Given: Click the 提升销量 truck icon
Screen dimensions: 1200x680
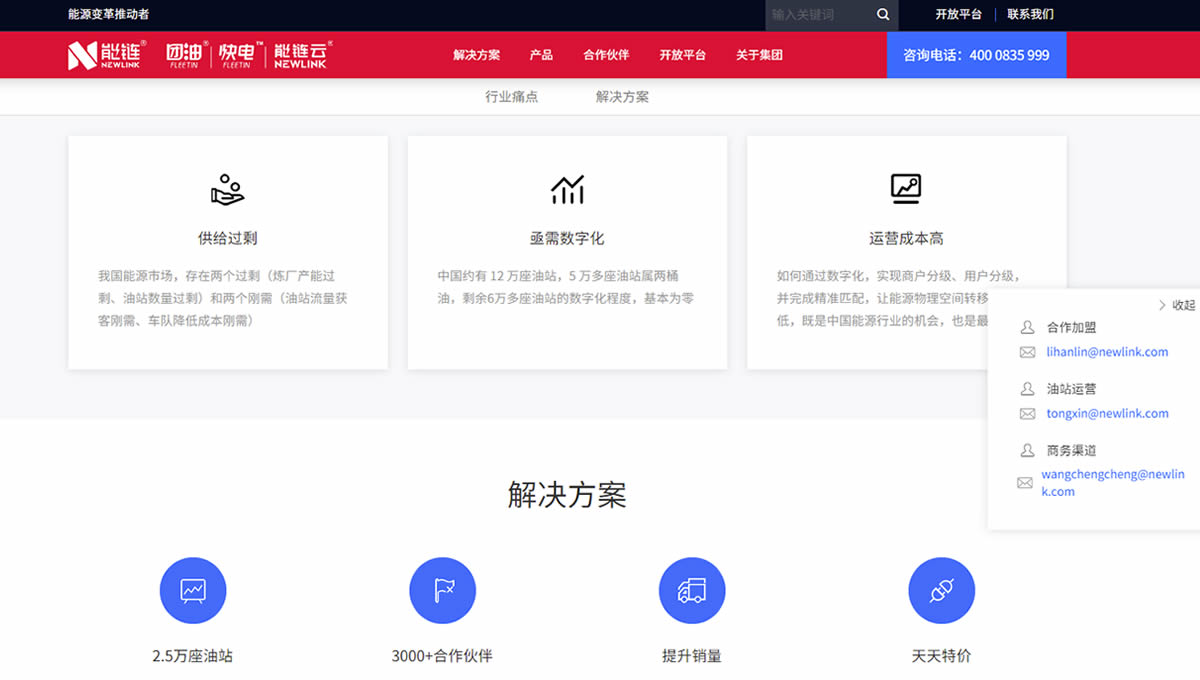Looking at the screenshot, I should tap(692, 591).
